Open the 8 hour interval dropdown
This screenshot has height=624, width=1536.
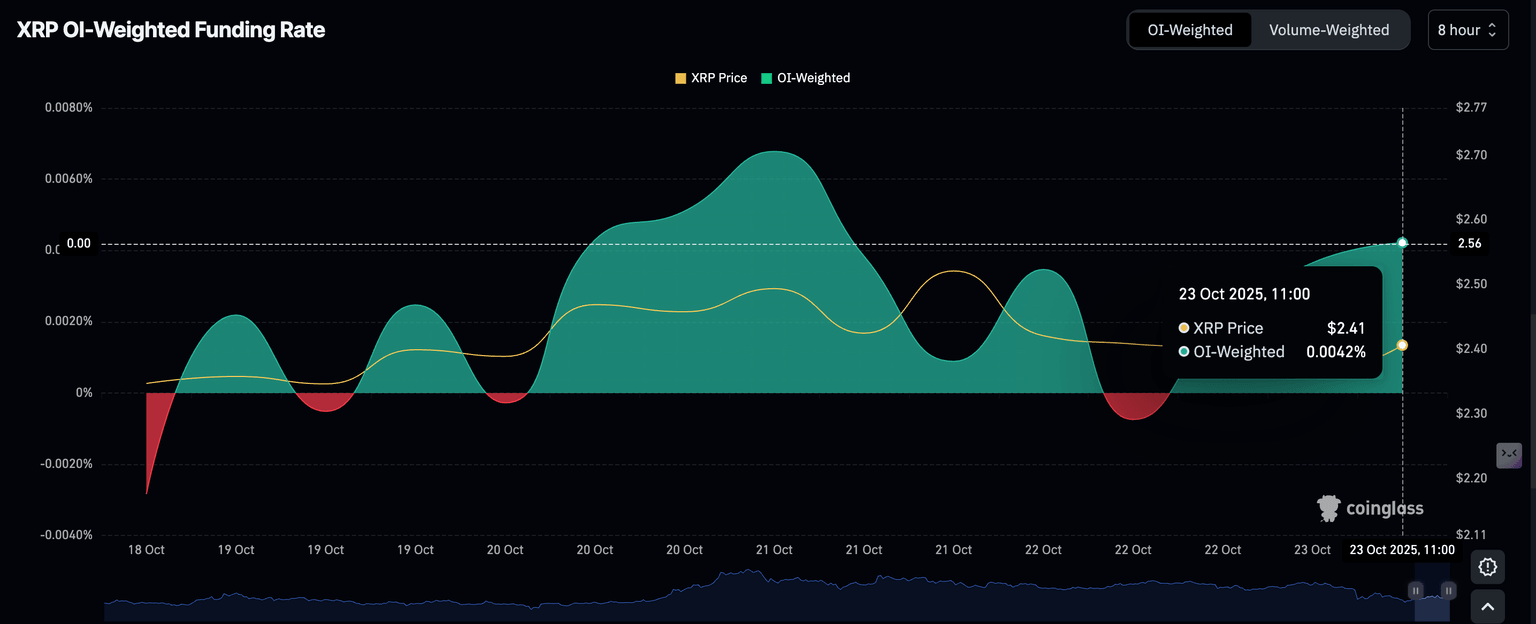1466,30
